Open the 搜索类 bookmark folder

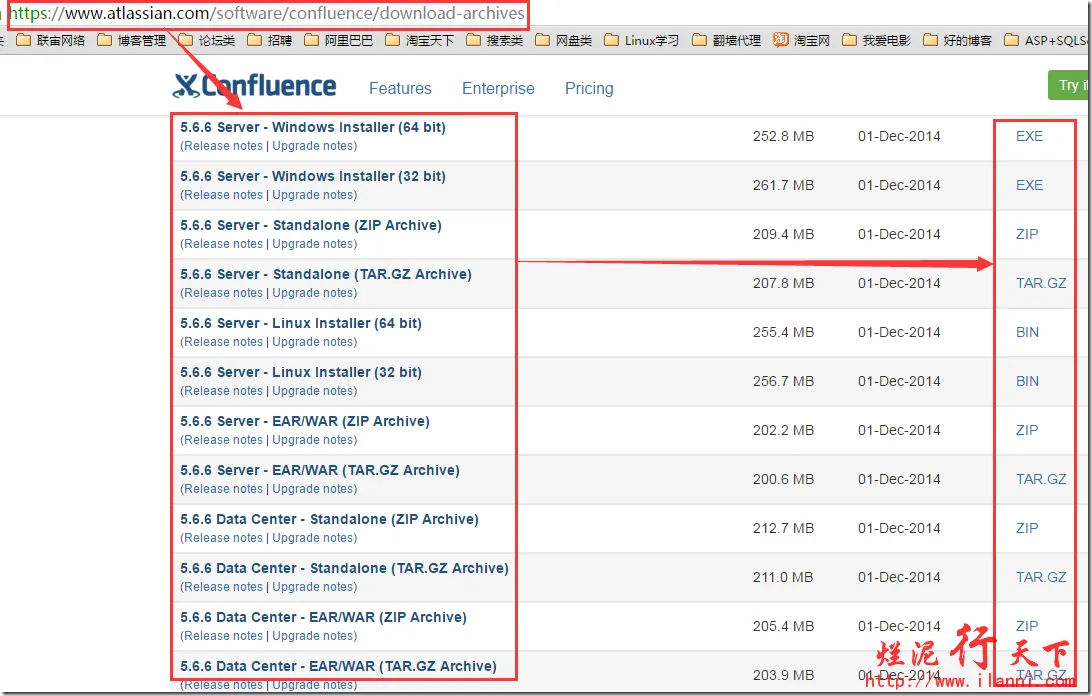[494, 40]
